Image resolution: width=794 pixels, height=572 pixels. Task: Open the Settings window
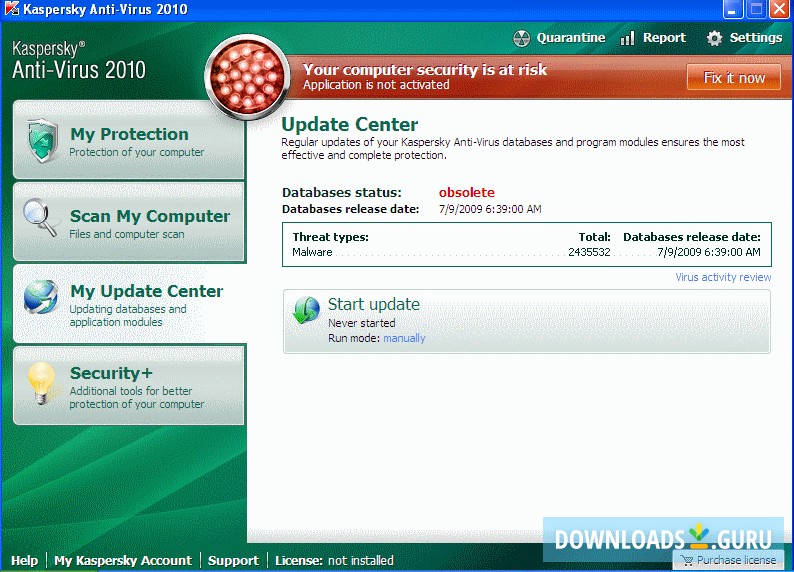744,38
